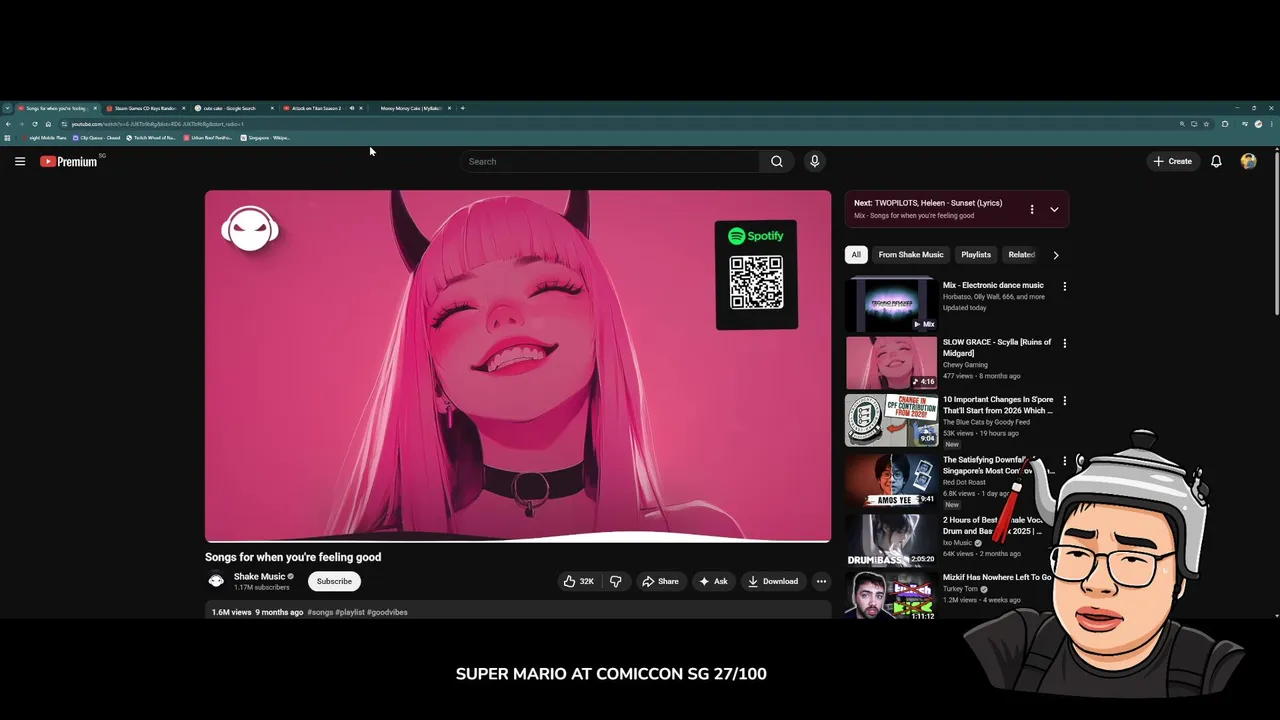The width and height of the screenshot is (1280, 720).
Task: Open the notifications bell
Action: [x=1216, y=161]
